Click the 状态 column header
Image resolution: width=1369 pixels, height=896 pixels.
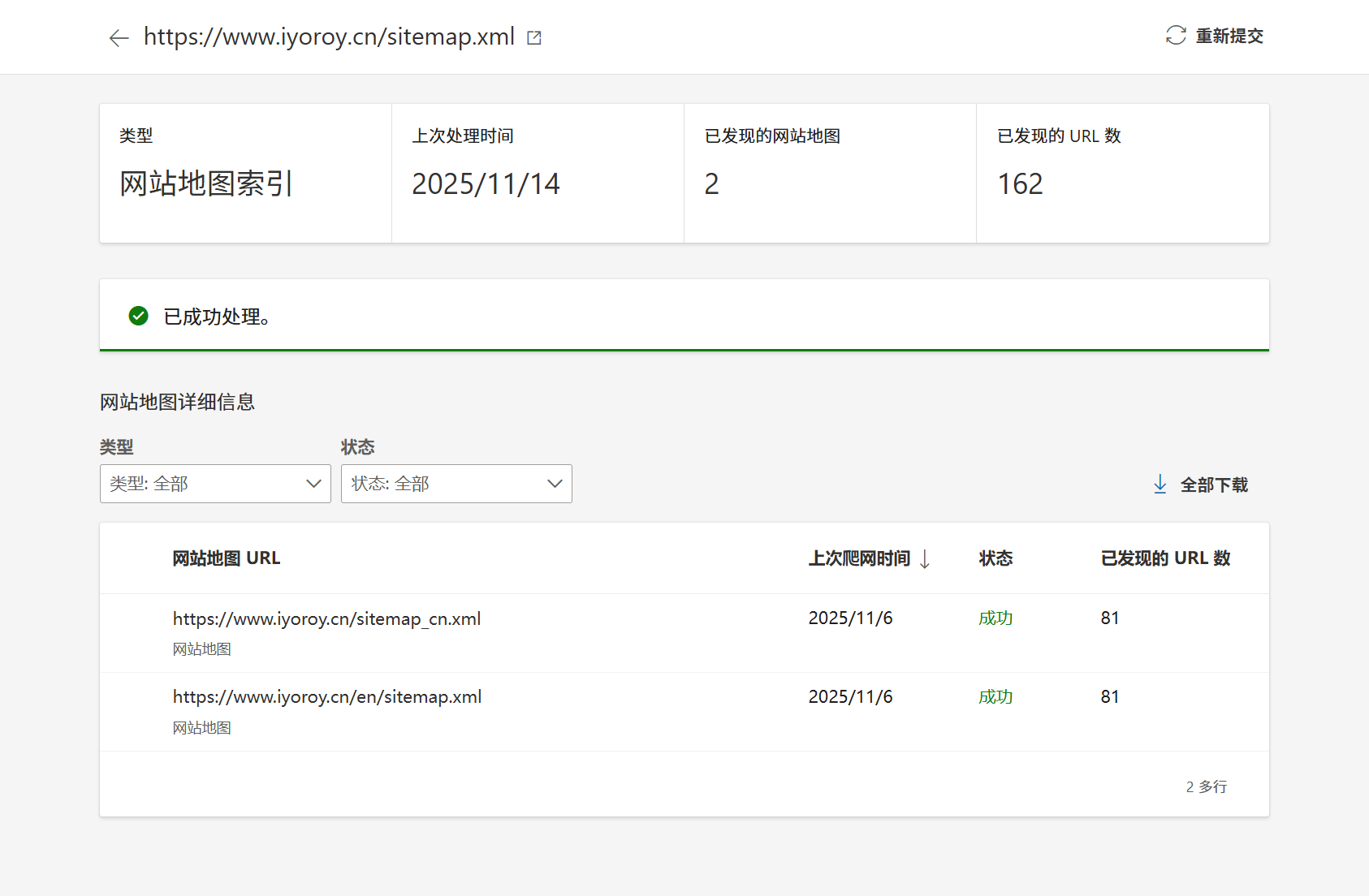click(995, 558)
